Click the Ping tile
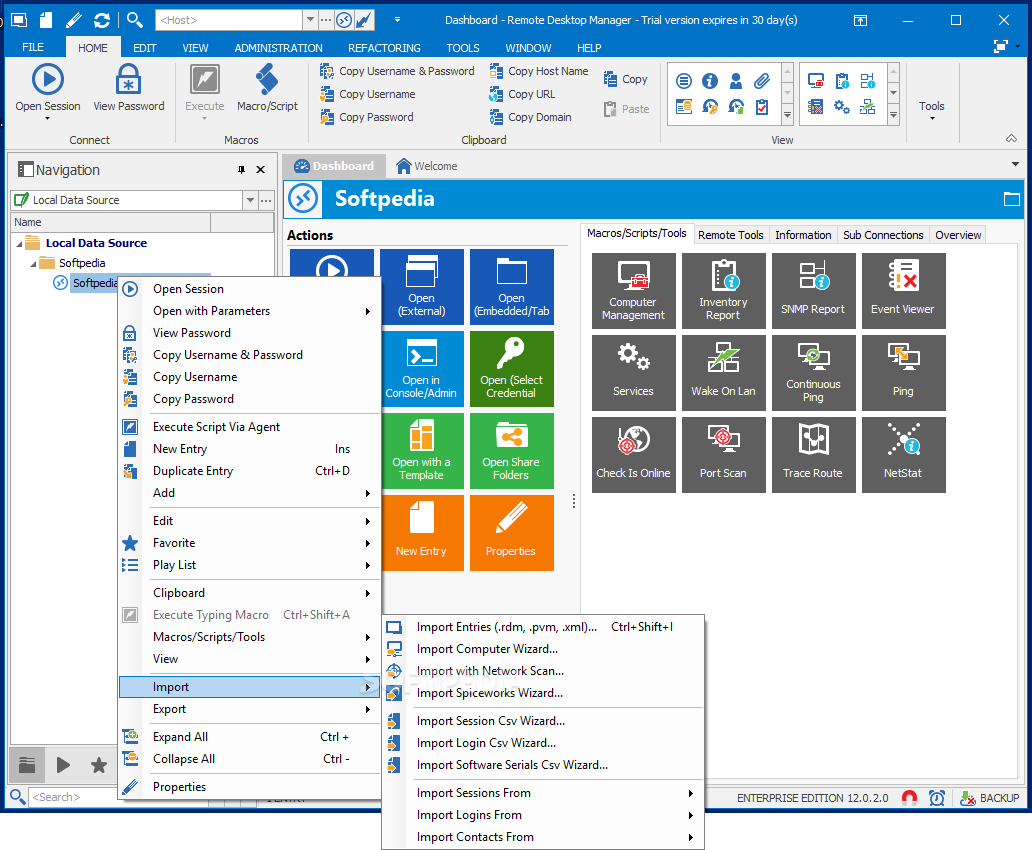This screenshot has width=1032, height=850. click(904, 373)
